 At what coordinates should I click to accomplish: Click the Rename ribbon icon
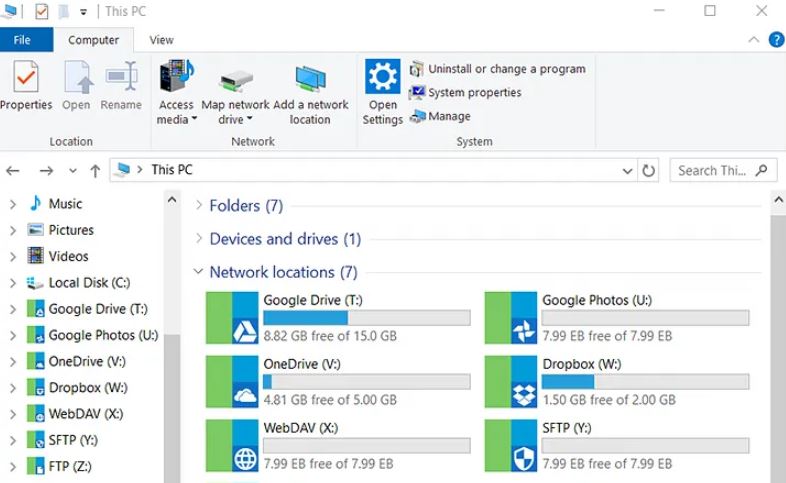(121, 77)
